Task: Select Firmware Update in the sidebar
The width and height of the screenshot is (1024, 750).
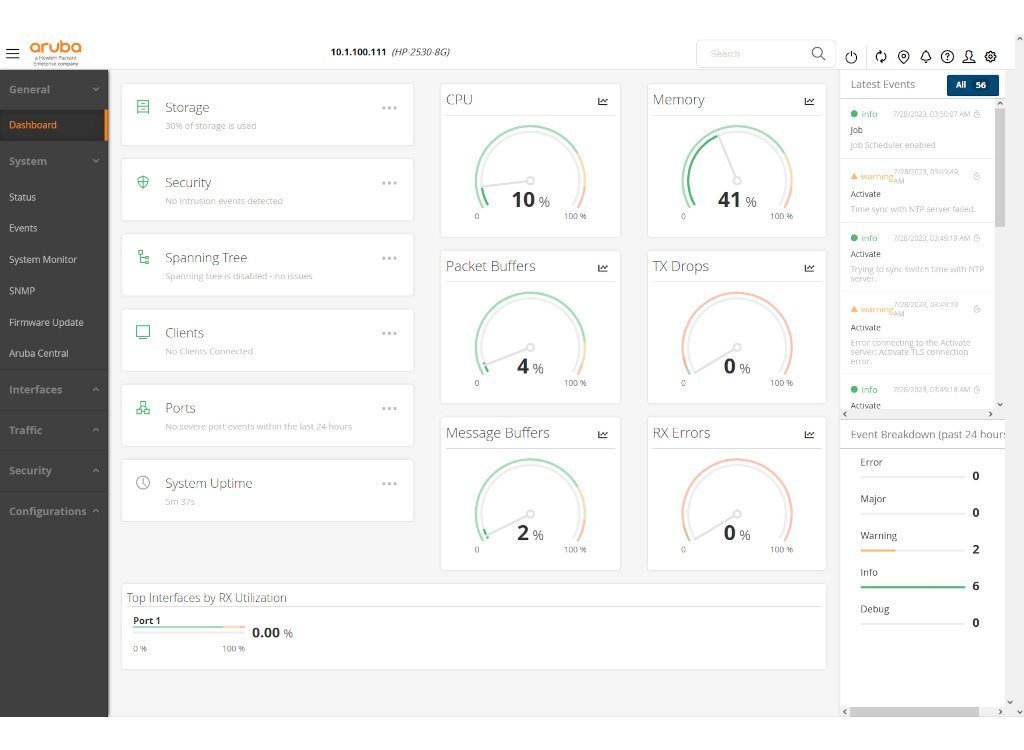Action: pos(46,322)
